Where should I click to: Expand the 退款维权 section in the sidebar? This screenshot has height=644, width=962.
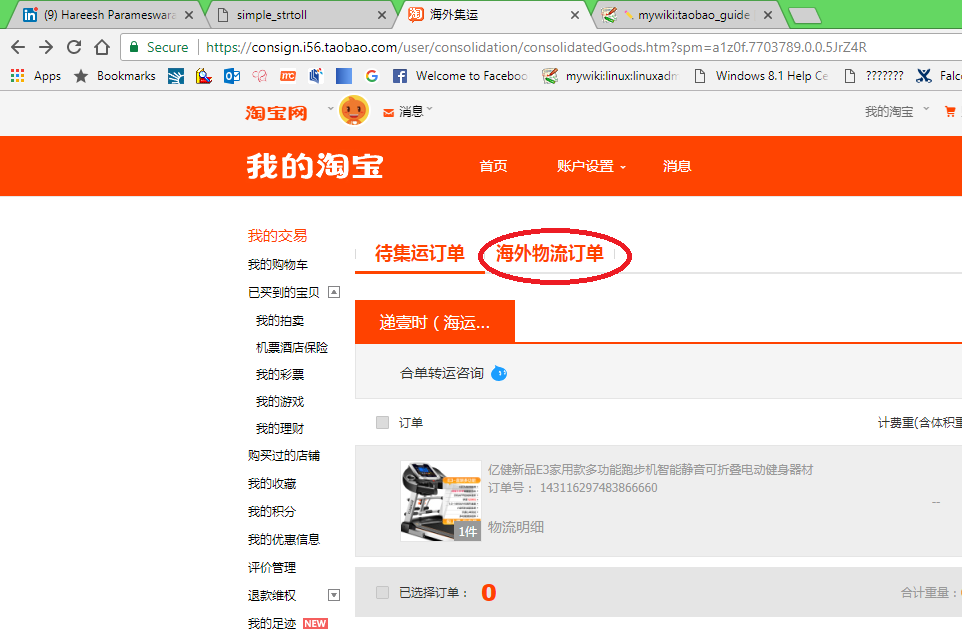334,595
